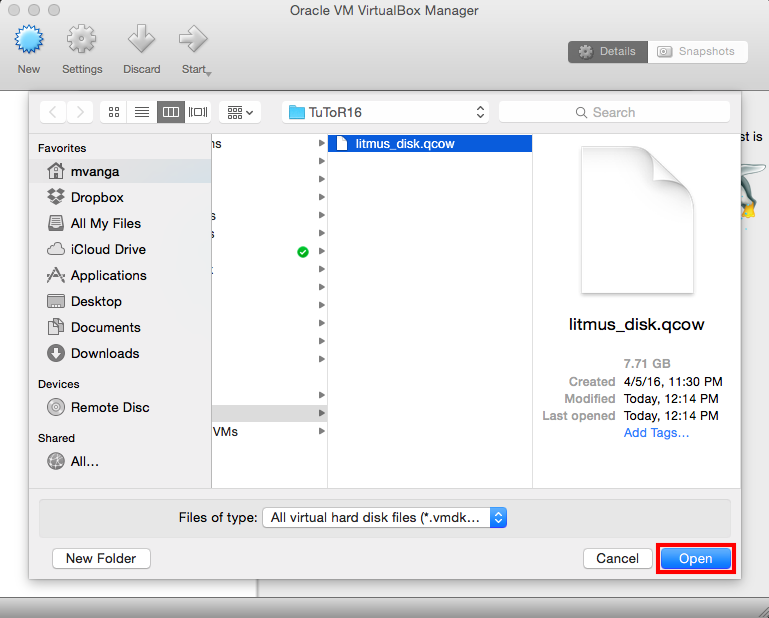Screen dimensions: 769x618
Task: Click Cancel button
Action: (x=617, y=558)
